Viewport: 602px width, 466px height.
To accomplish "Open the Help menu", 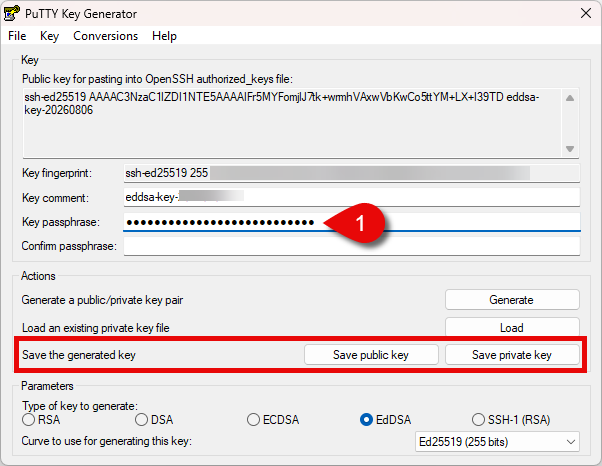I will (x=164, y=36).
